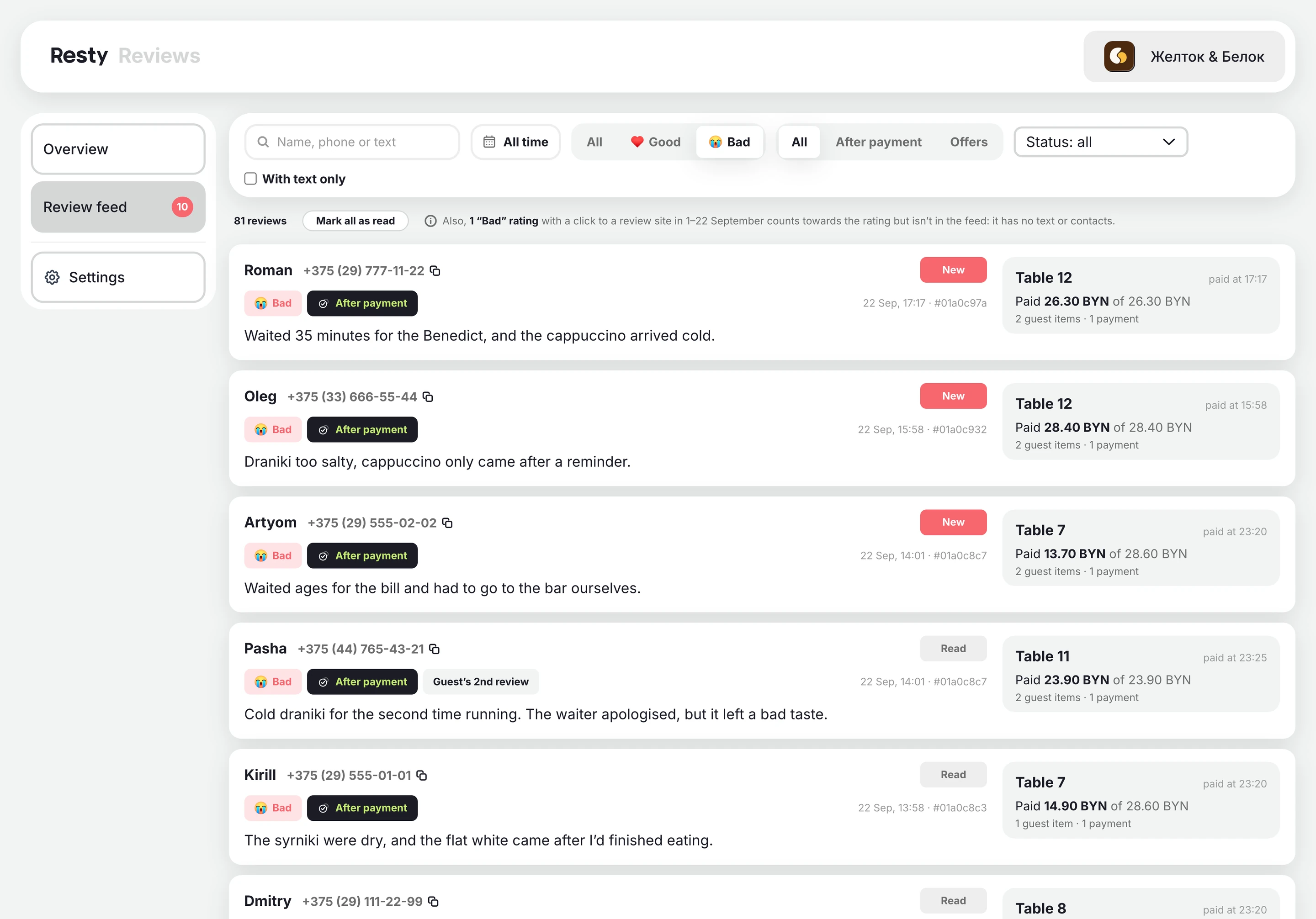Image resolution: width=1316 pixels, height=919 pixels.
Task: Copy Roman's phone number icon
Action: point(435,270)
